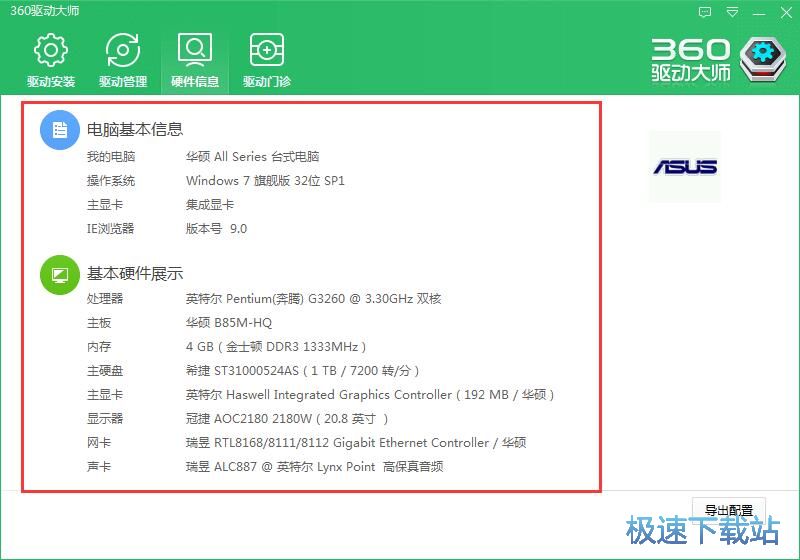
Task: Open the 驱动安装 gear icon tab
Action: pos(51,60)
